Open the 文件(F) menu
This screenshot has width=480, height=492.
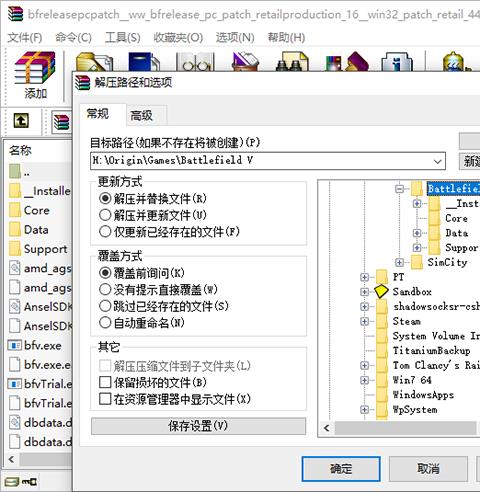[25, 37]
